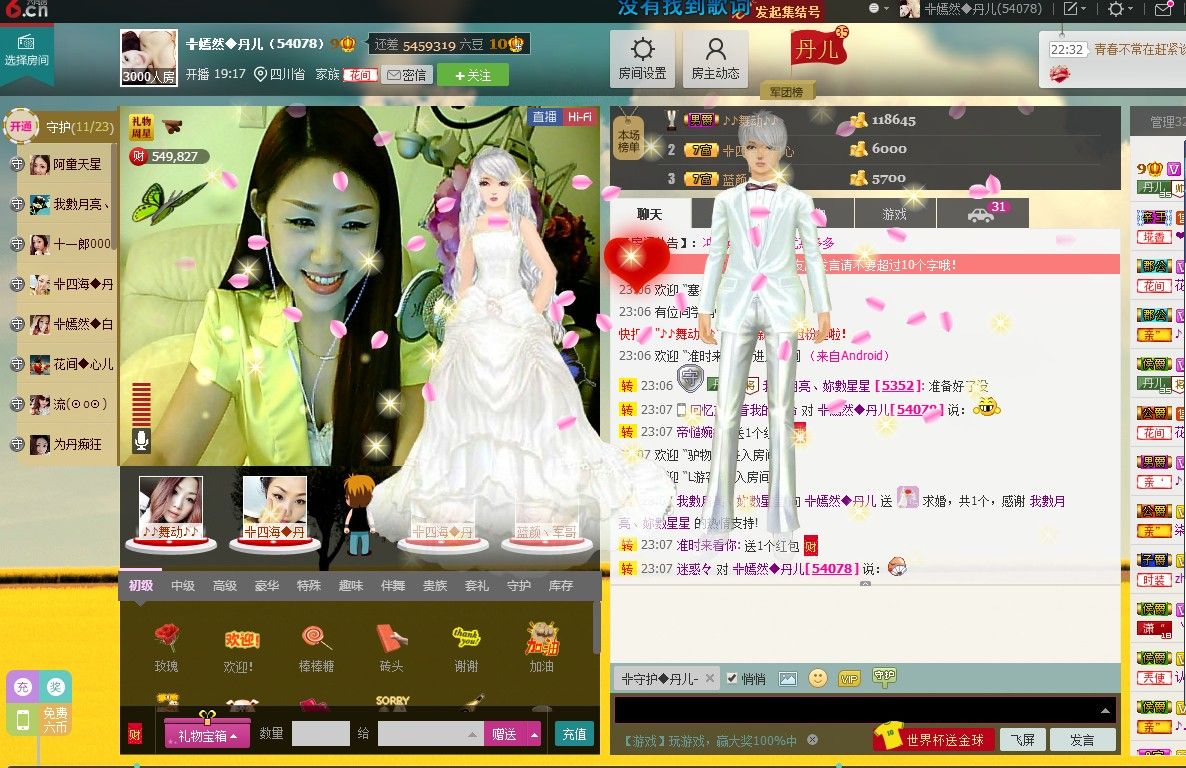Switch to the 趣味 gift tab
The image size is (1186, 768).
351,585
